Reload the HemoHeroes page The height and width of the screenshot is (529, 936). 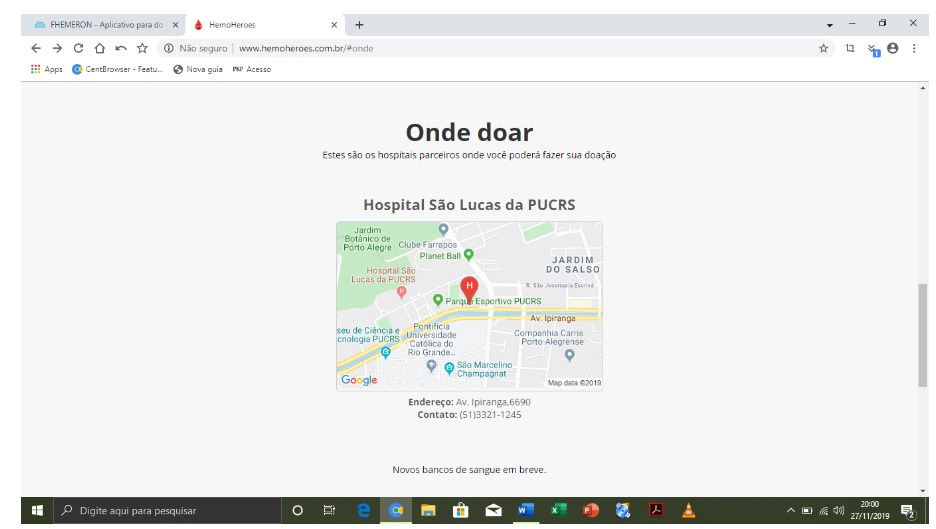click(78, 48)
